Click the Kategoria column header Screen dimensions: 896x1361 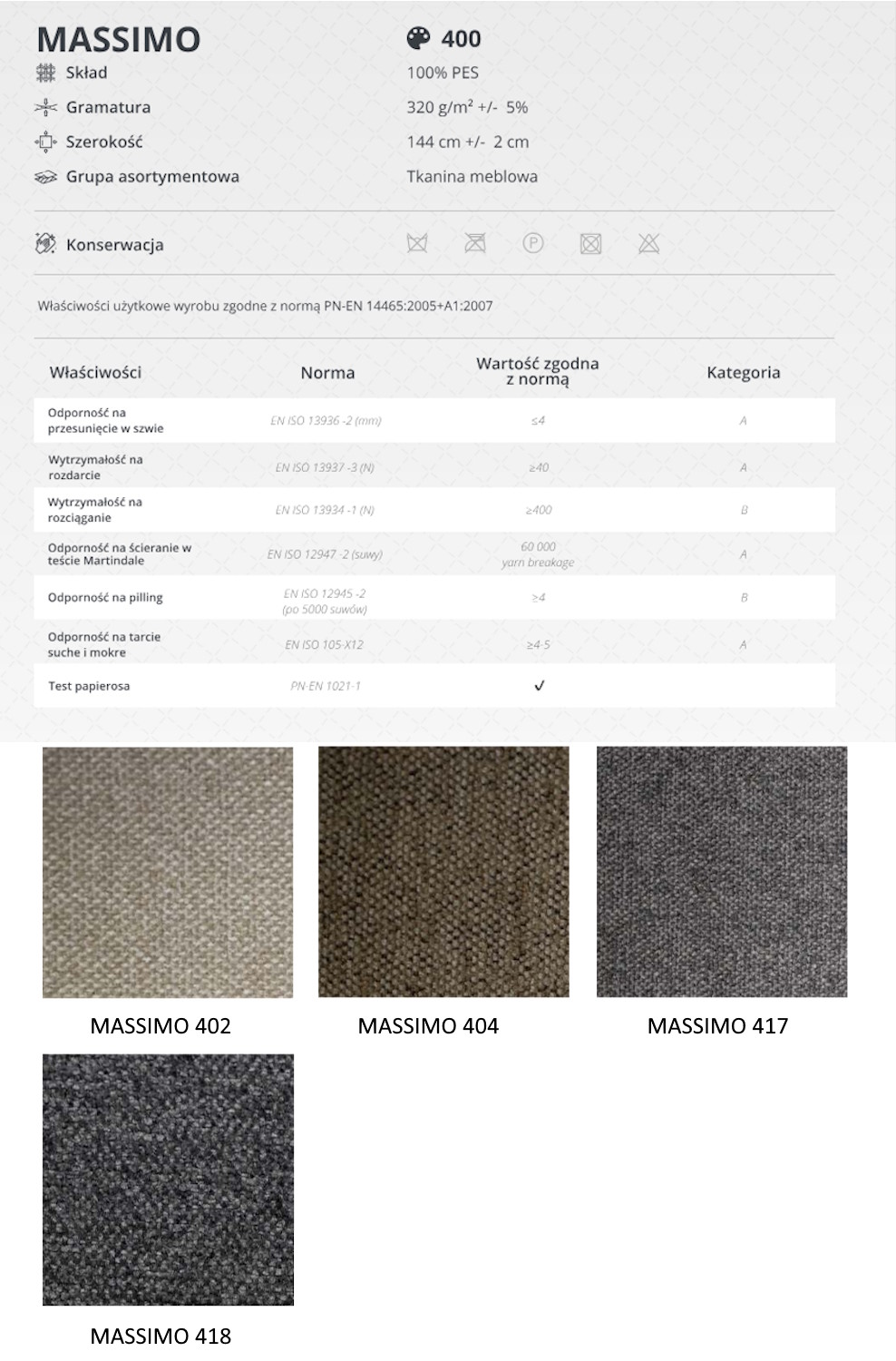coord(743,372)
